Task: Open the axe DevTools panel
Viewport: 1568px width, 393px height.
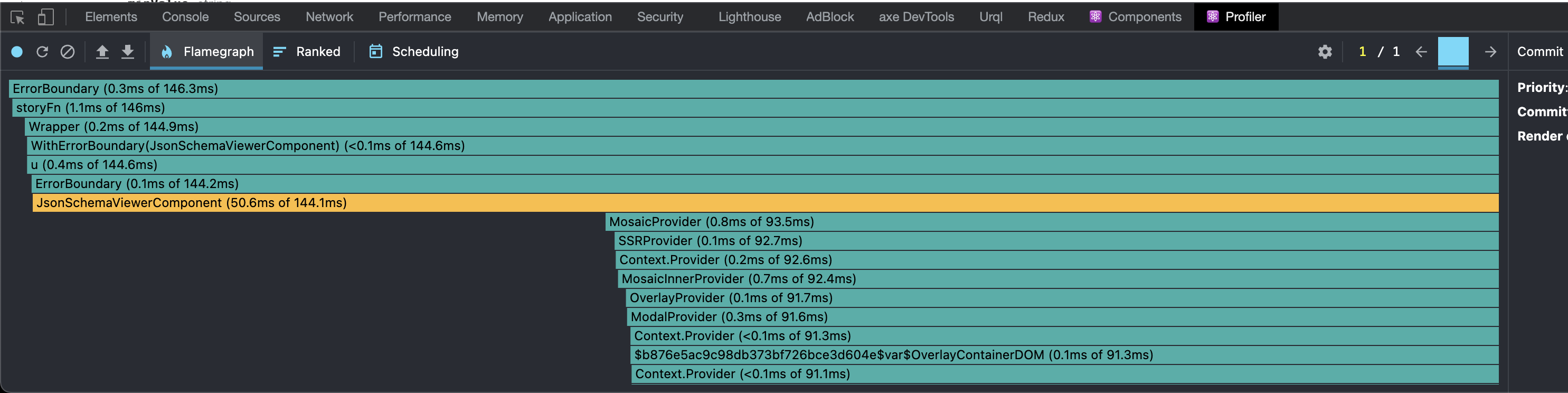Action: pyautogui.click(x=916, y=17)
